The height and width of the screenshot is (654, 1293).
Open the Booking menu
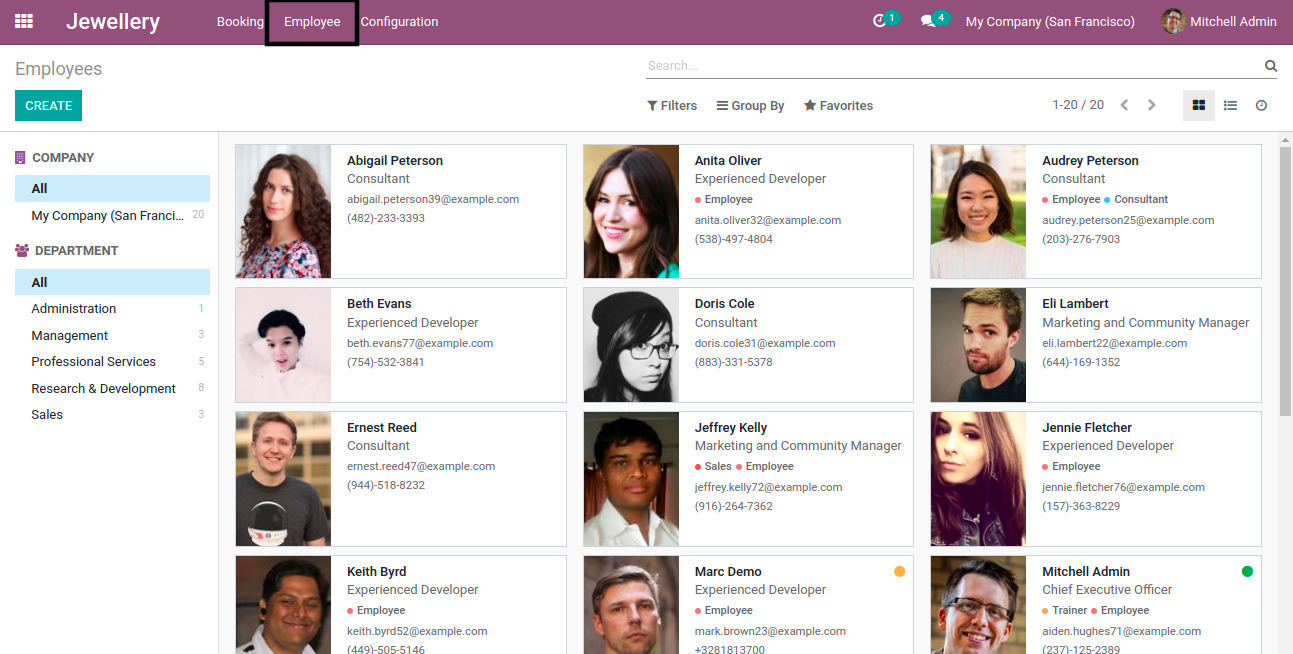click(240, 21)
